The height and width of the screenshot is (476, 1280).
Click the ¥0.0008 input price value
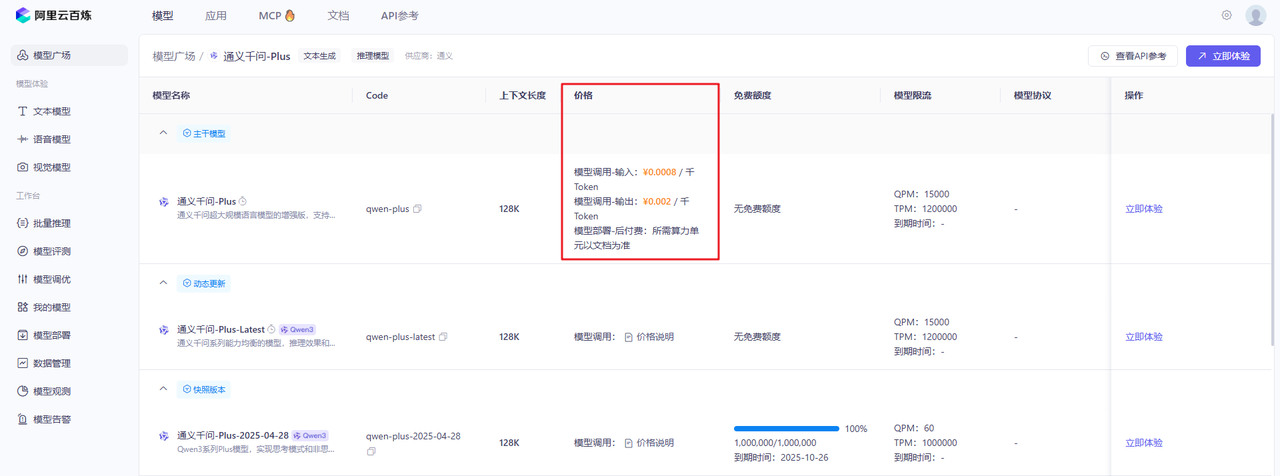click(659, 172)
